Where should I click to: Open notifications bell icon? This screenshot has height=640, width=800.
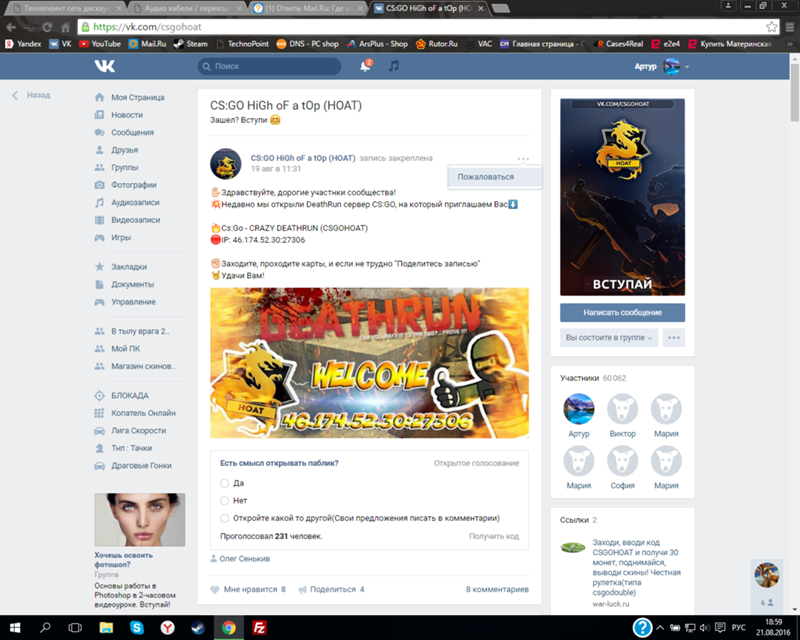coord(365,66)
